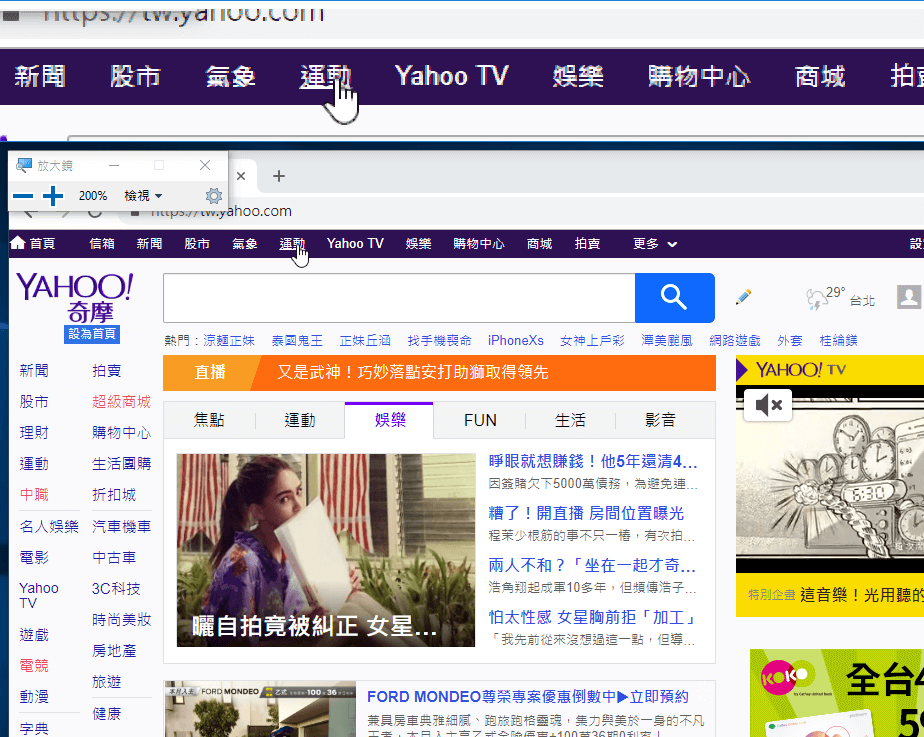Open trending search iPhoneXs
The width and height of the screenshot is (924, 737).
516,341
